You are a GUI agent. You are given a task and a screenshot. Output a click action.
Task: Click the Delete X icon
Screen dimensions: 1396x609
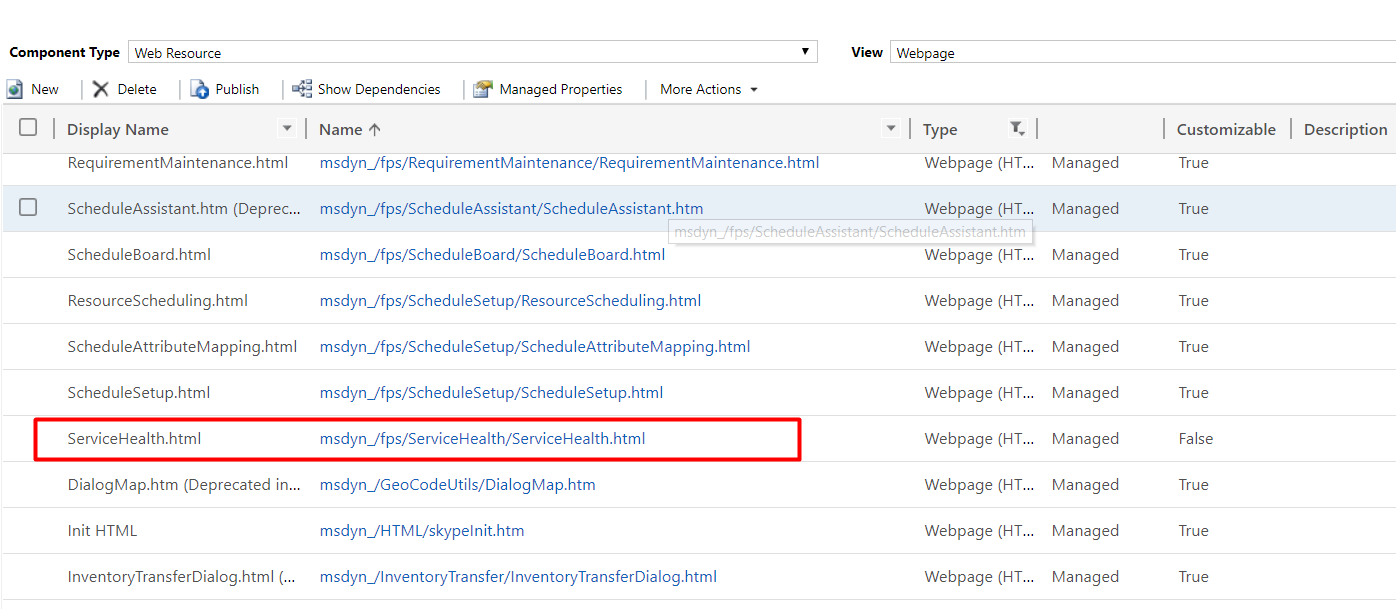[101, 89]
